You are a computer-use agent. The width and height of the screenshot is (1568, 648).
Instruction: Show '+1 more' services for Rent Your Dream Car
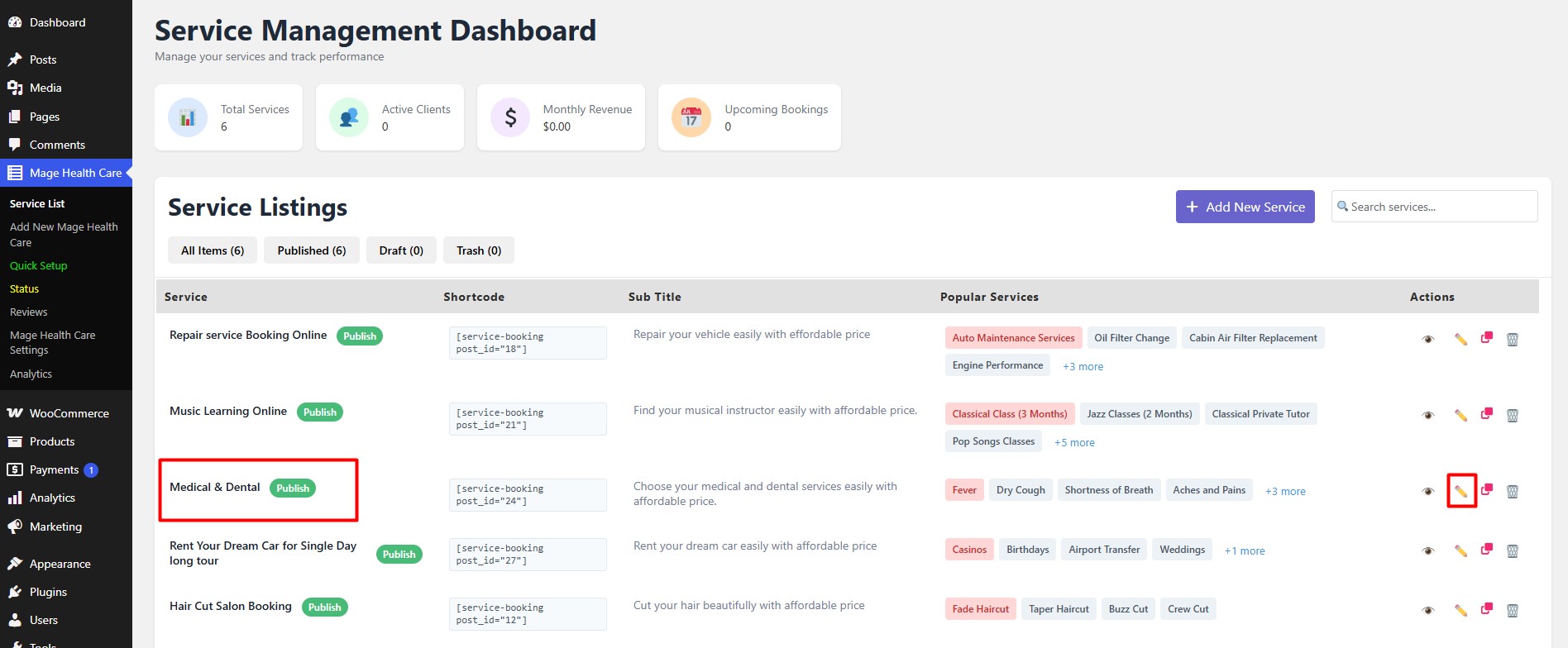1244,550
